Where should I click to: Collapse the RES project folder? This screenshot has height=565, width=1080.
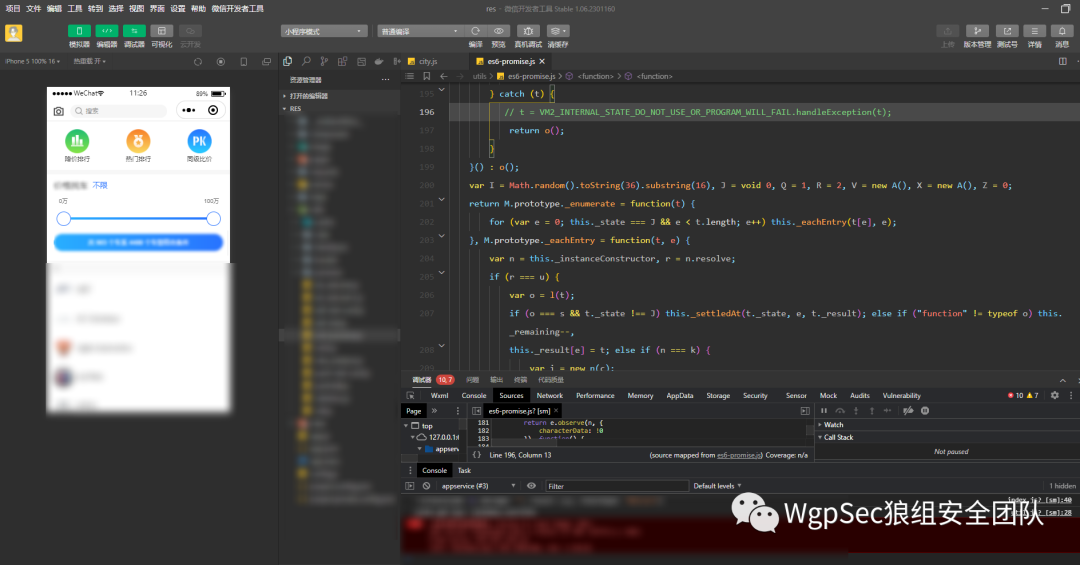341,109
